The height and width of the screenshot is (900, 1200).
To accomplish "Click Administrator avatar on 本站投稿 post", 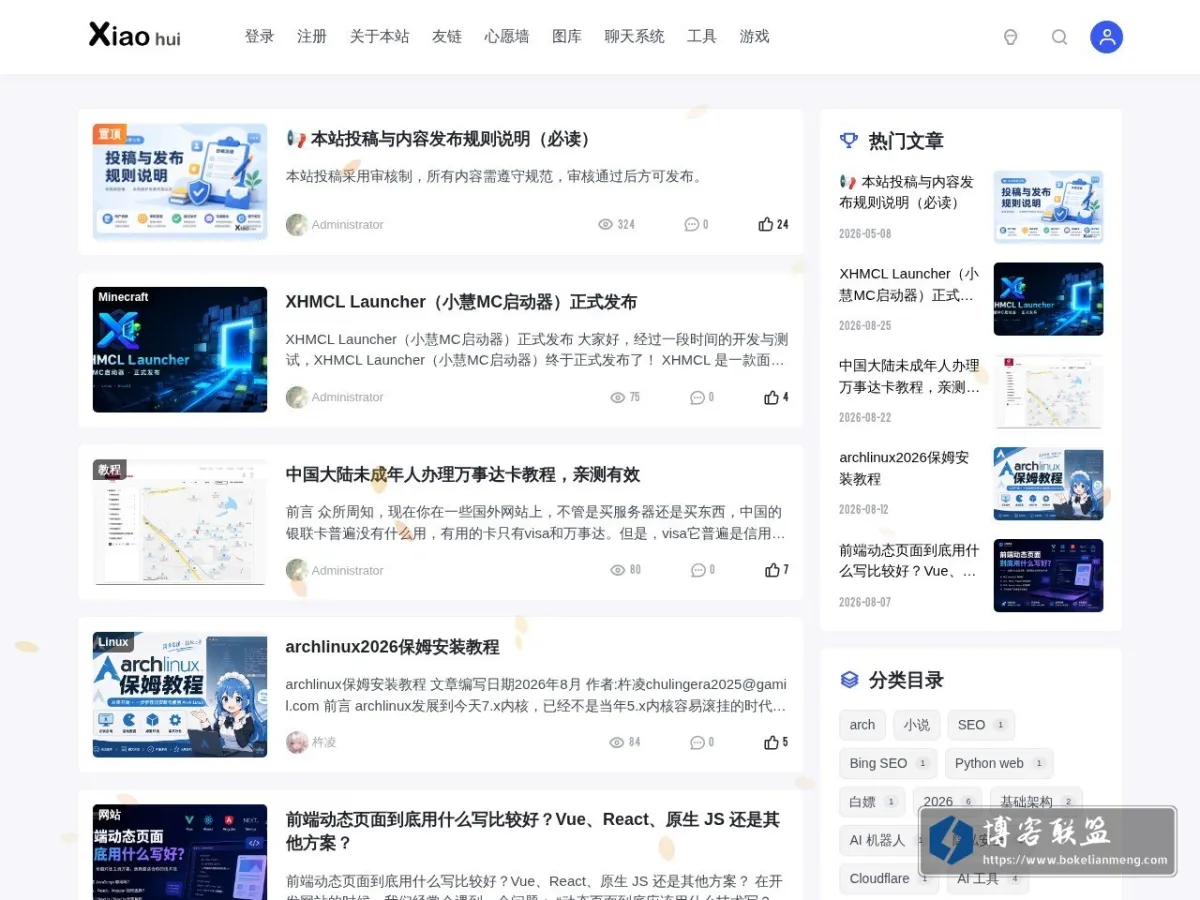I will tap(297, 224).
